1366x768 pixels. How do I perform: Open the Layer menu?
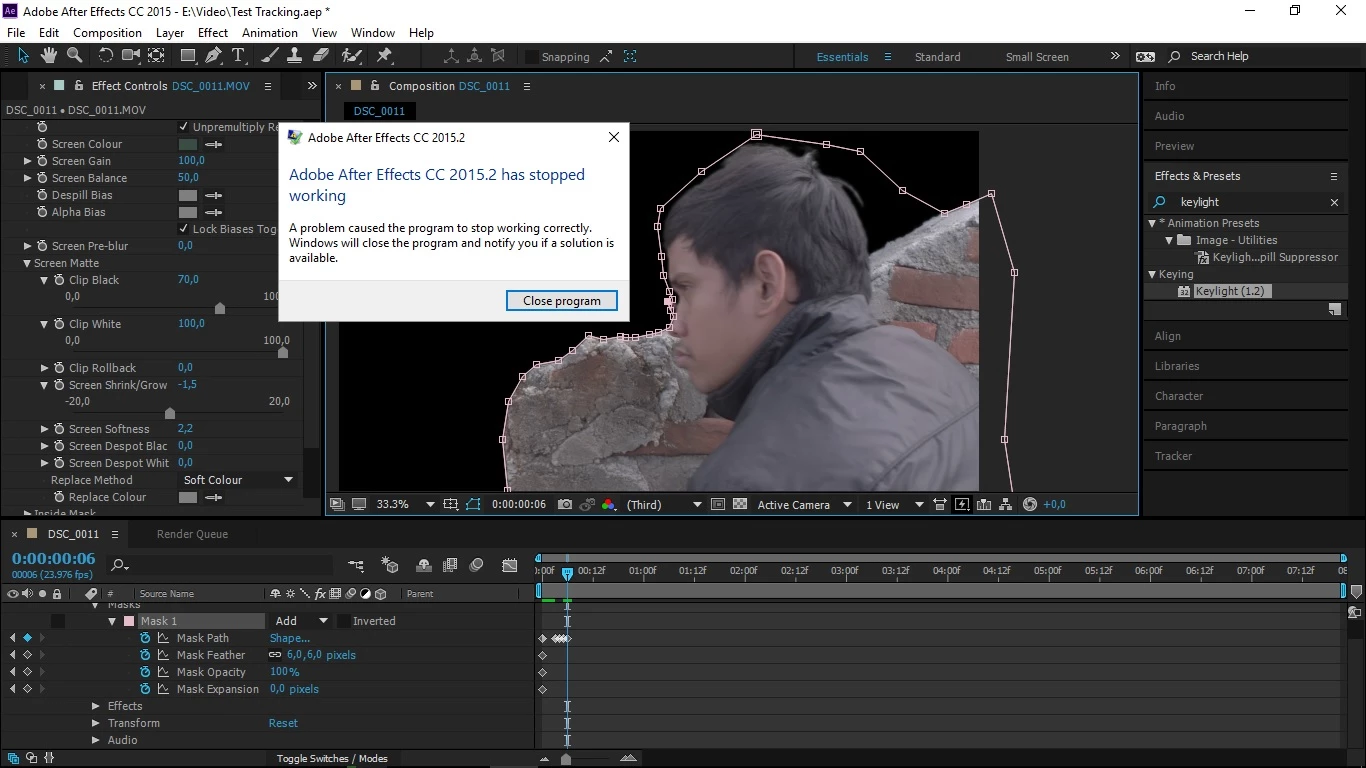point(170,33)
